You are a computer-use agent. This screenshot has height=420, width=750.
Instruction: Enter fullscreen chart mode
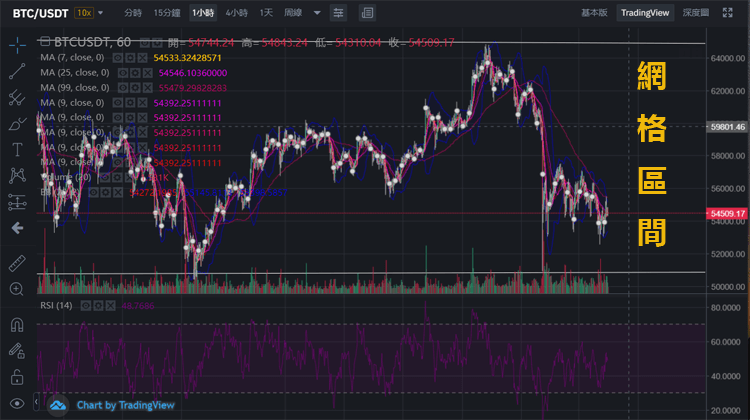pos(368,13)
